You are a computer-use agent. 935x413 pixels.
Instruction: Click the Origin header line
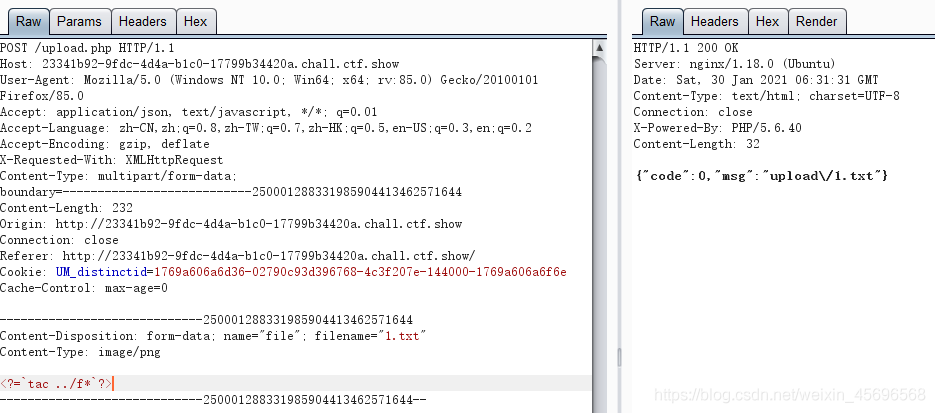pyautogui.click(x=231, y=224)
